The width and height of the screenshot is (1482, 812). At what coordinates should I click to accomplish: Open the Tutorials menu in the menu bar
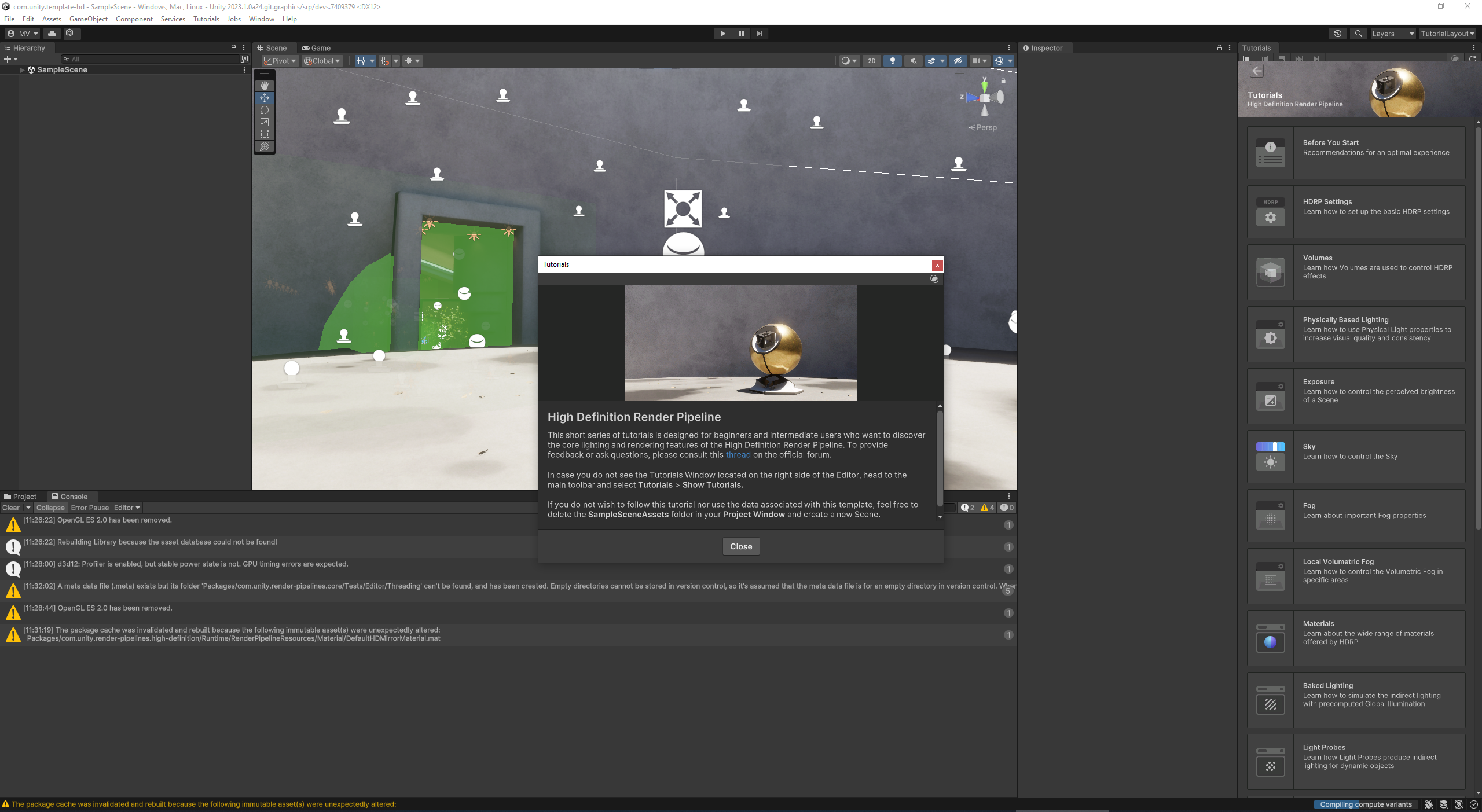click(206, 19)
